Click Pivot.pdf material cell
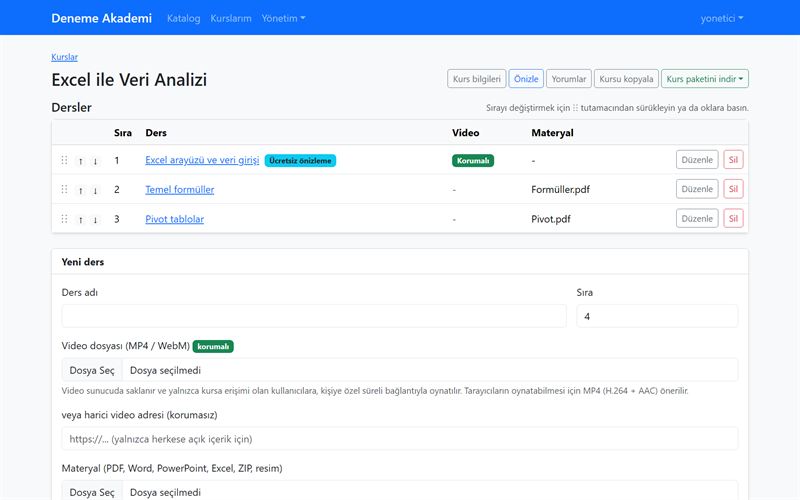The width and height of the screenshot is (800, 500). 551,219
